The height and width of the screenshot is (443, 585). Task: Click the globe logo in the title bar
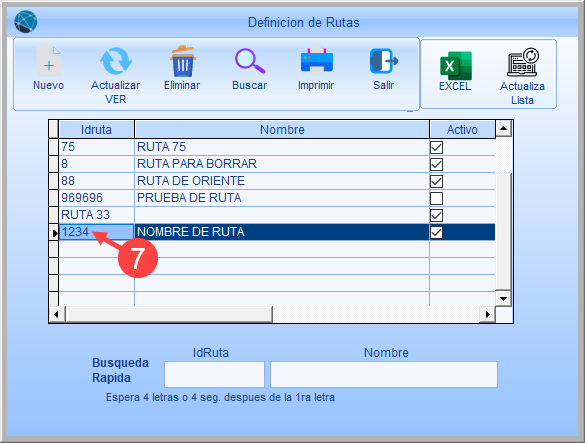26,21
